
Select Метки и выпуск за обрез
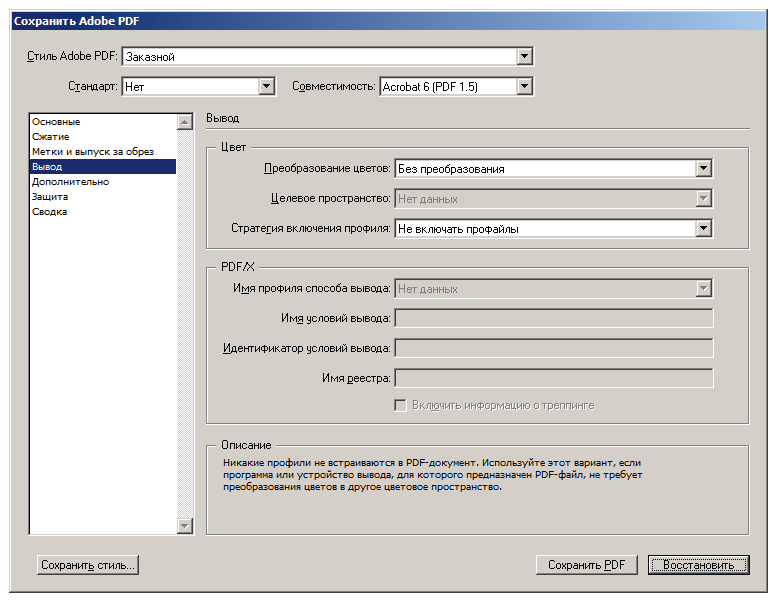click(103, 152)
